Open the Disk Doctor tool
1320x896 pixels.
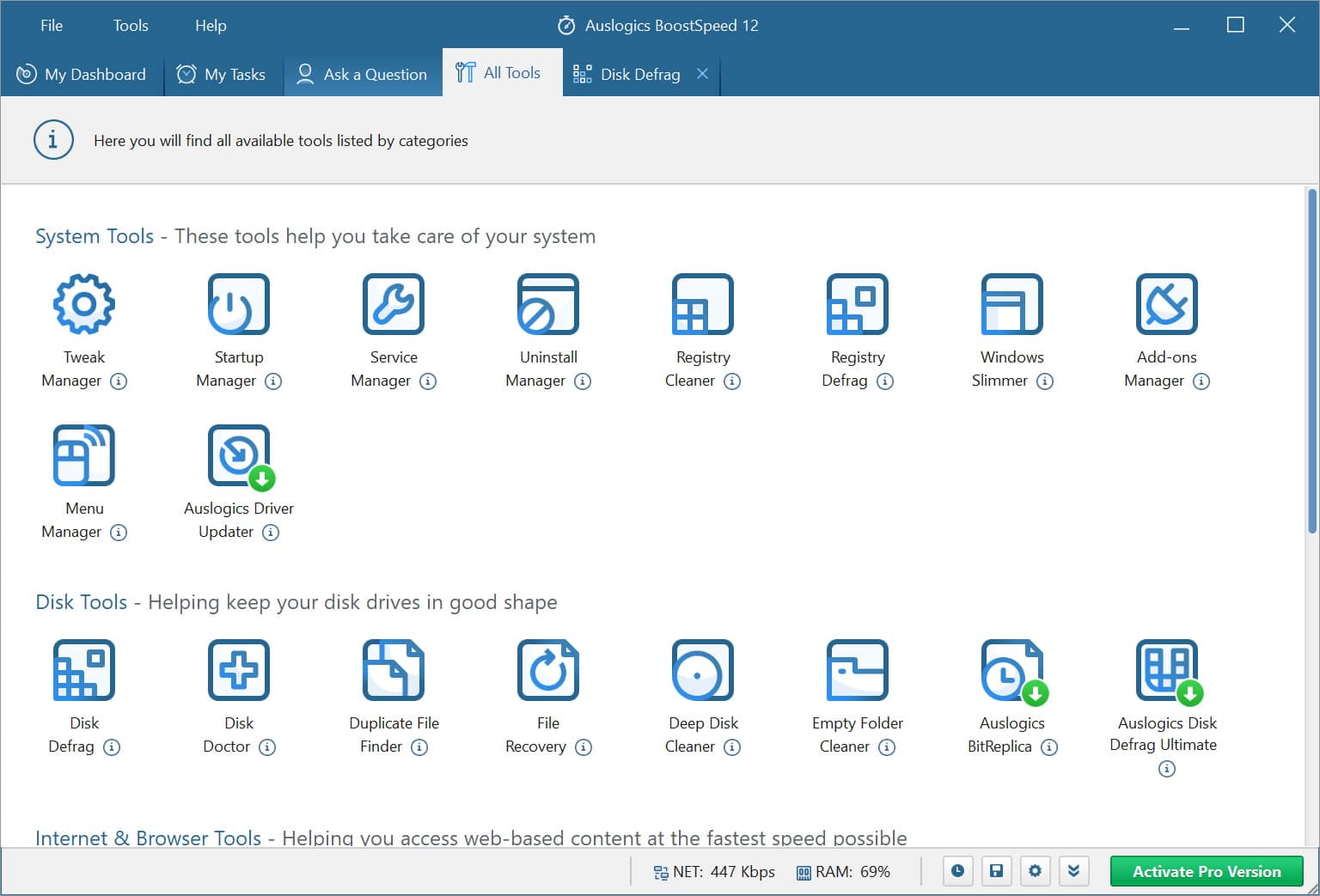tap(238, 671)
